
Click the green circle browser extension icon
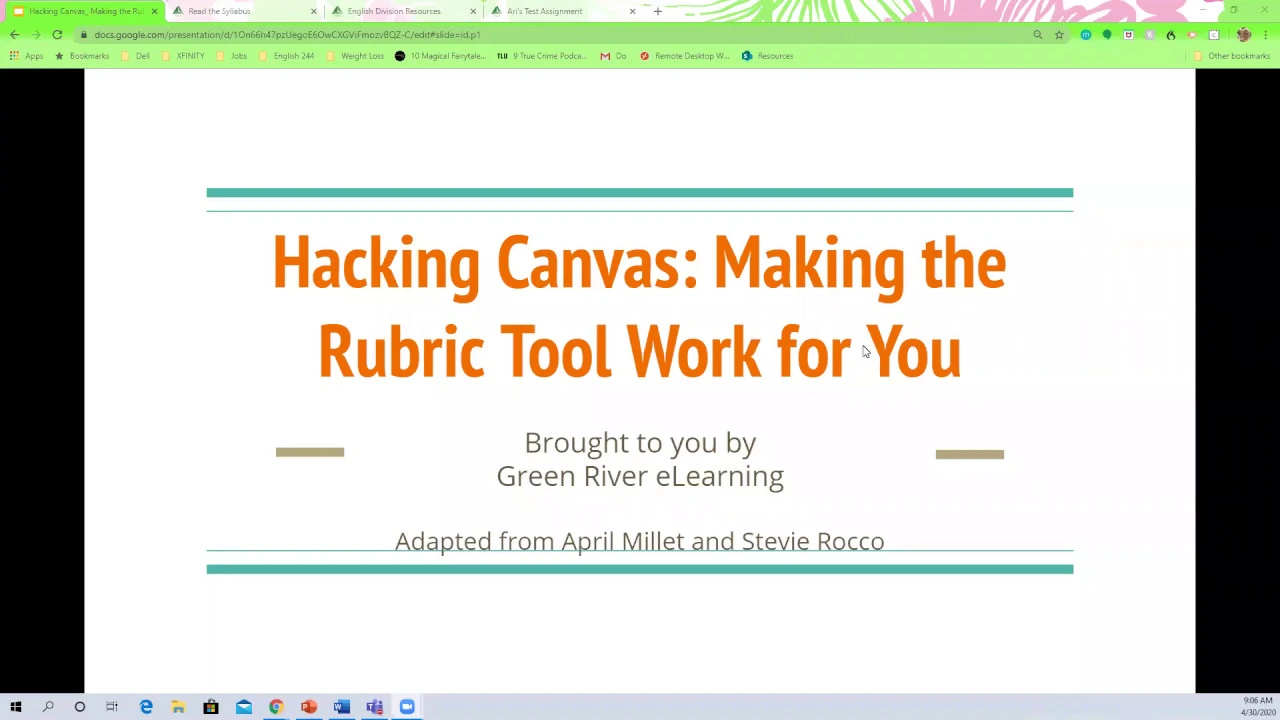[x=1107, y=35]
